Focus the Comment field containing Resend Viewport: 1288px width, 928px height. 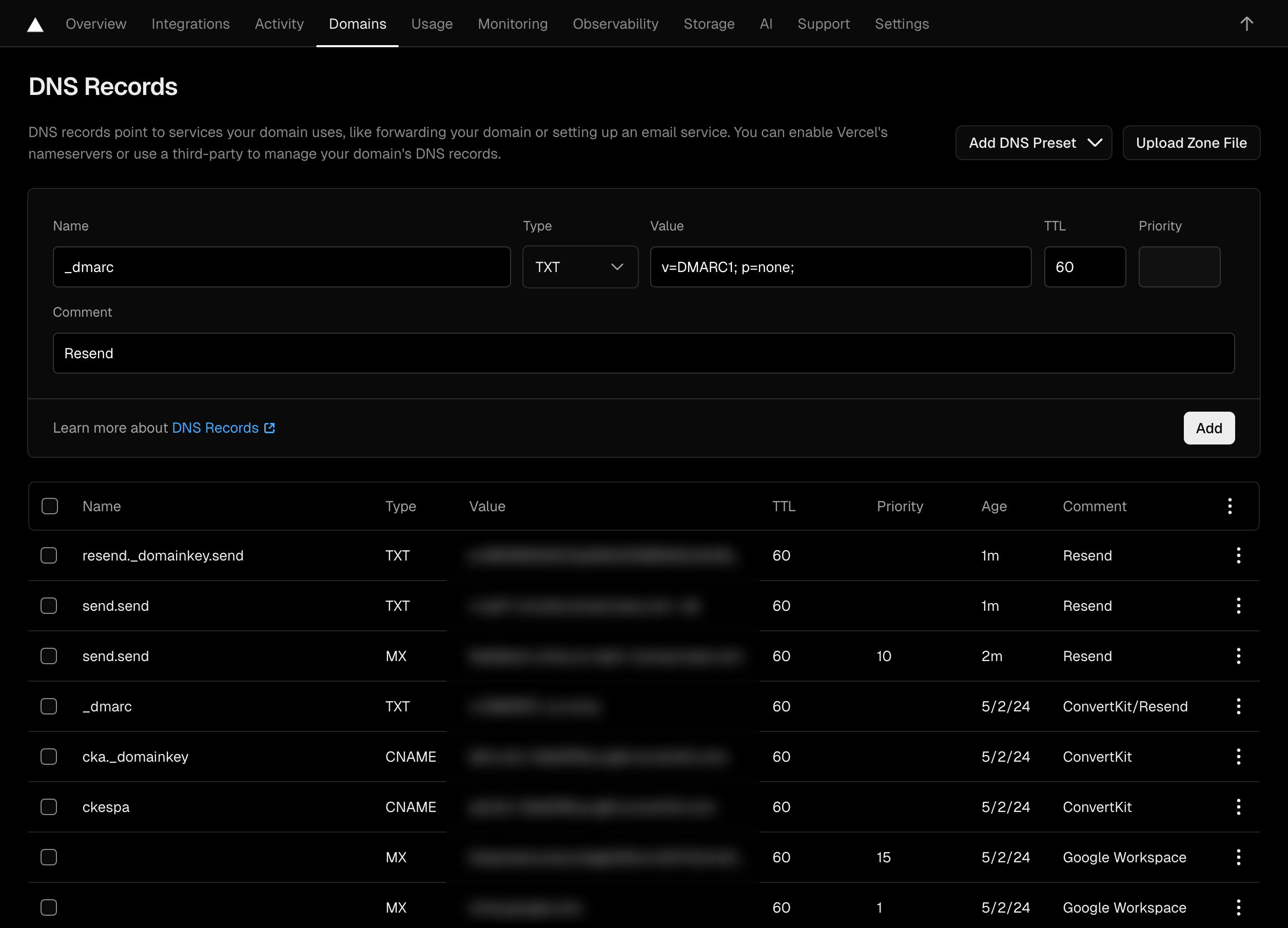pos(643,353)
